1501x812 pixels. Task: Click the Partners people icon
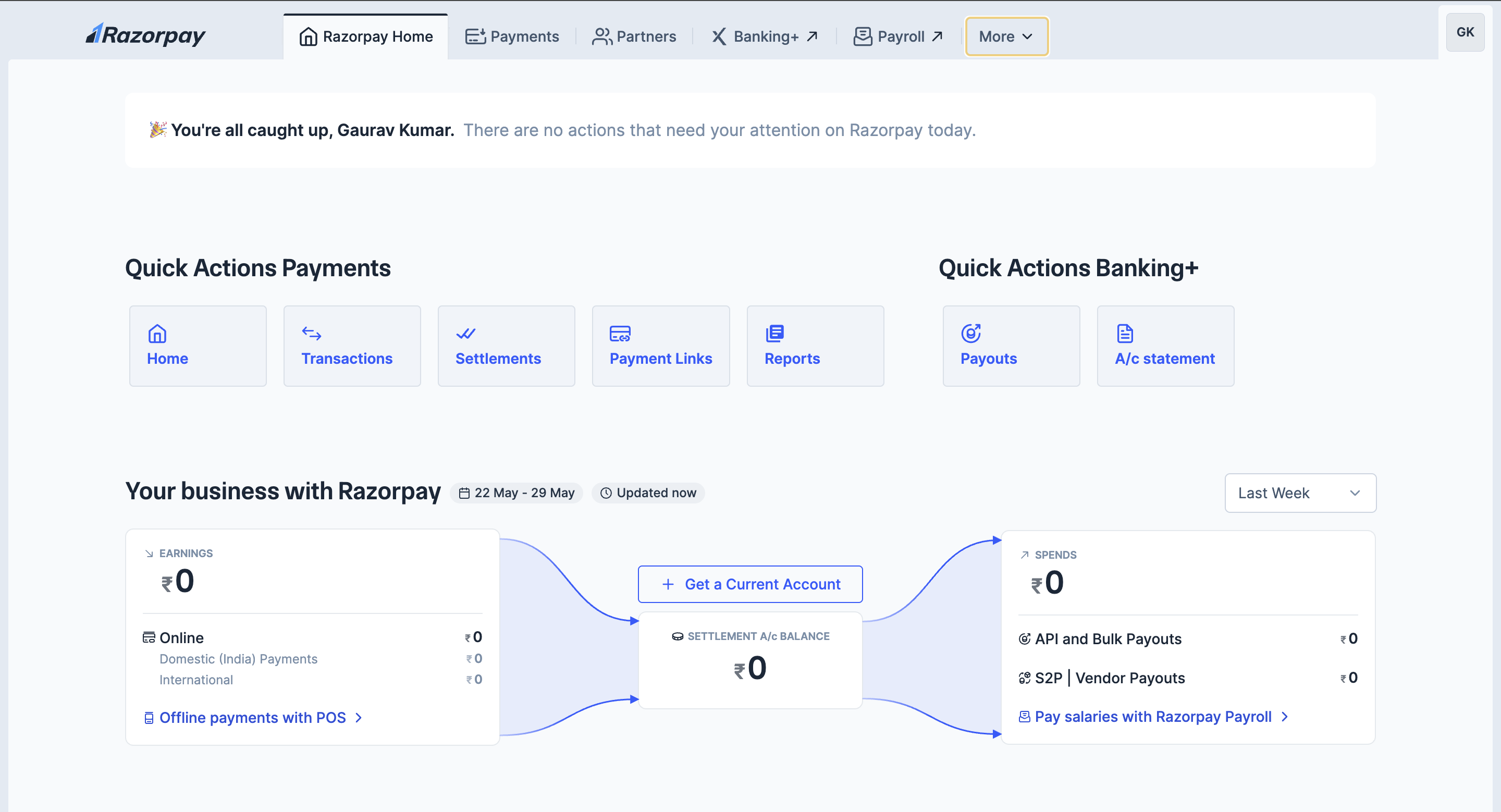click(x=602, y=36)
